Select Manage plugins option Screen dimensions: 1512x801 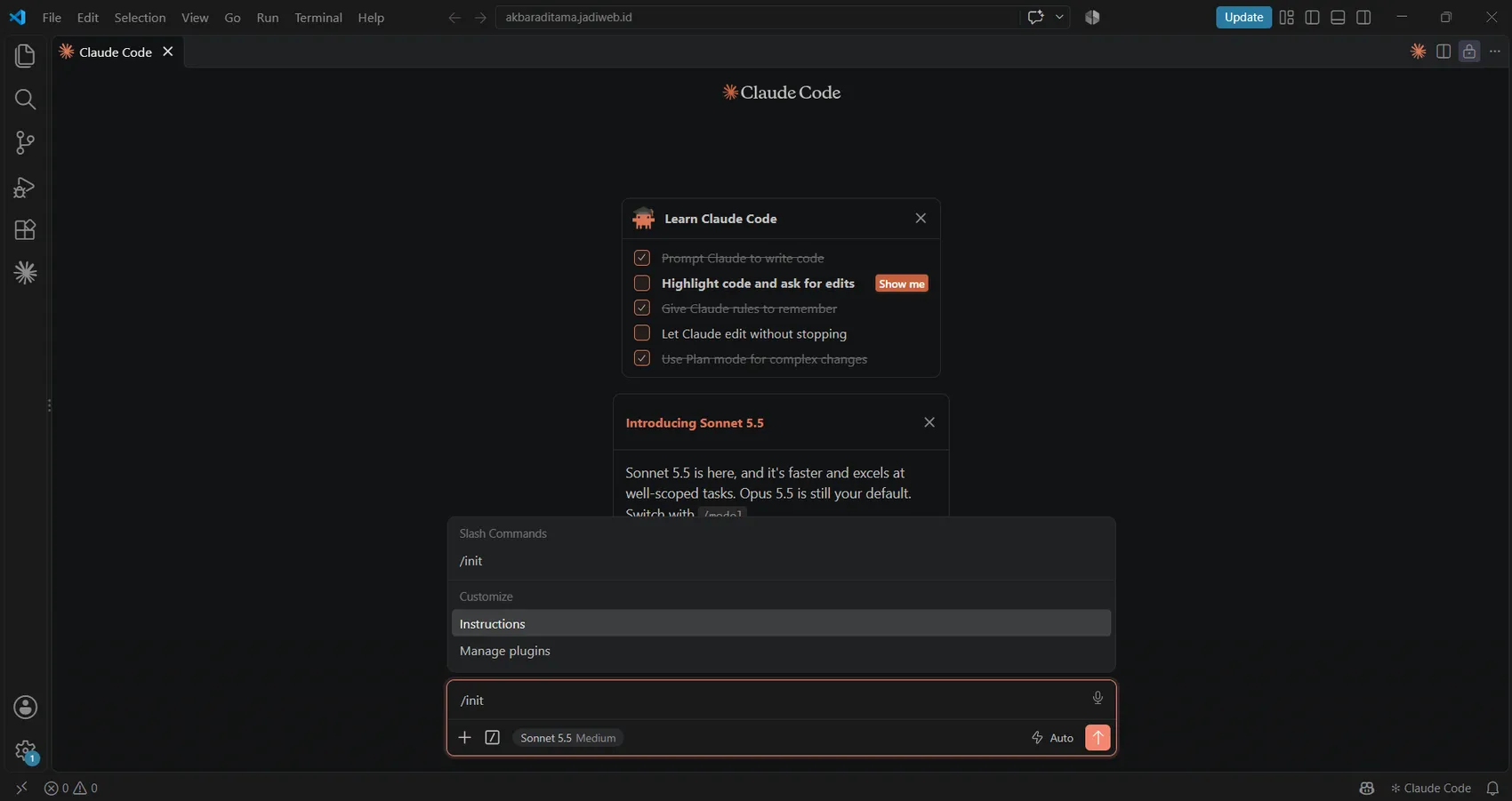[781, 651]
